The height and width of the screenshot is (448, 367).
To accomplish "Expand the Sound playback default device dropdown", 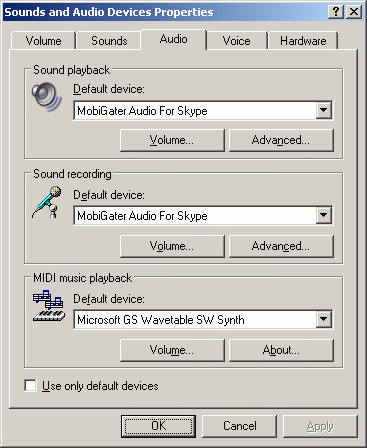I will click(324, 110).
